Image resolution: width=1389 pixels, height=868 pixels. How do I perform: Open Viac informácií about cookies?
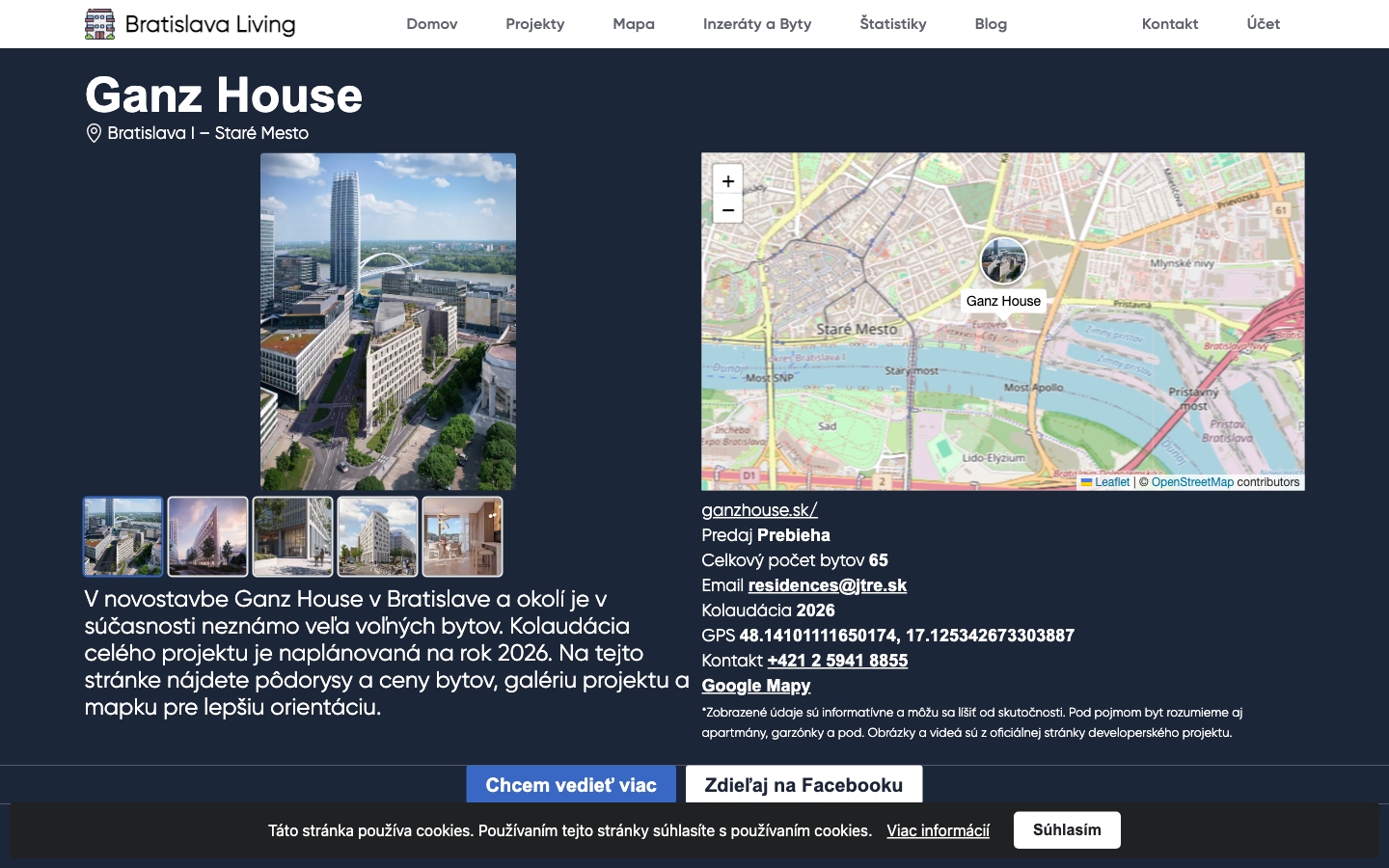coord(938,830)
